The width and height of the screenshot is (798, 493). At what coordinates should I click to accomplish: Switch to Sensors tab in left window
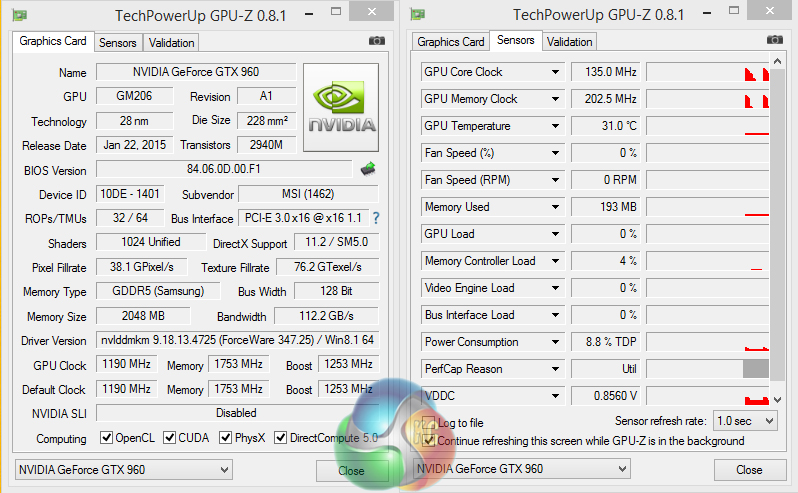point(118,43)
